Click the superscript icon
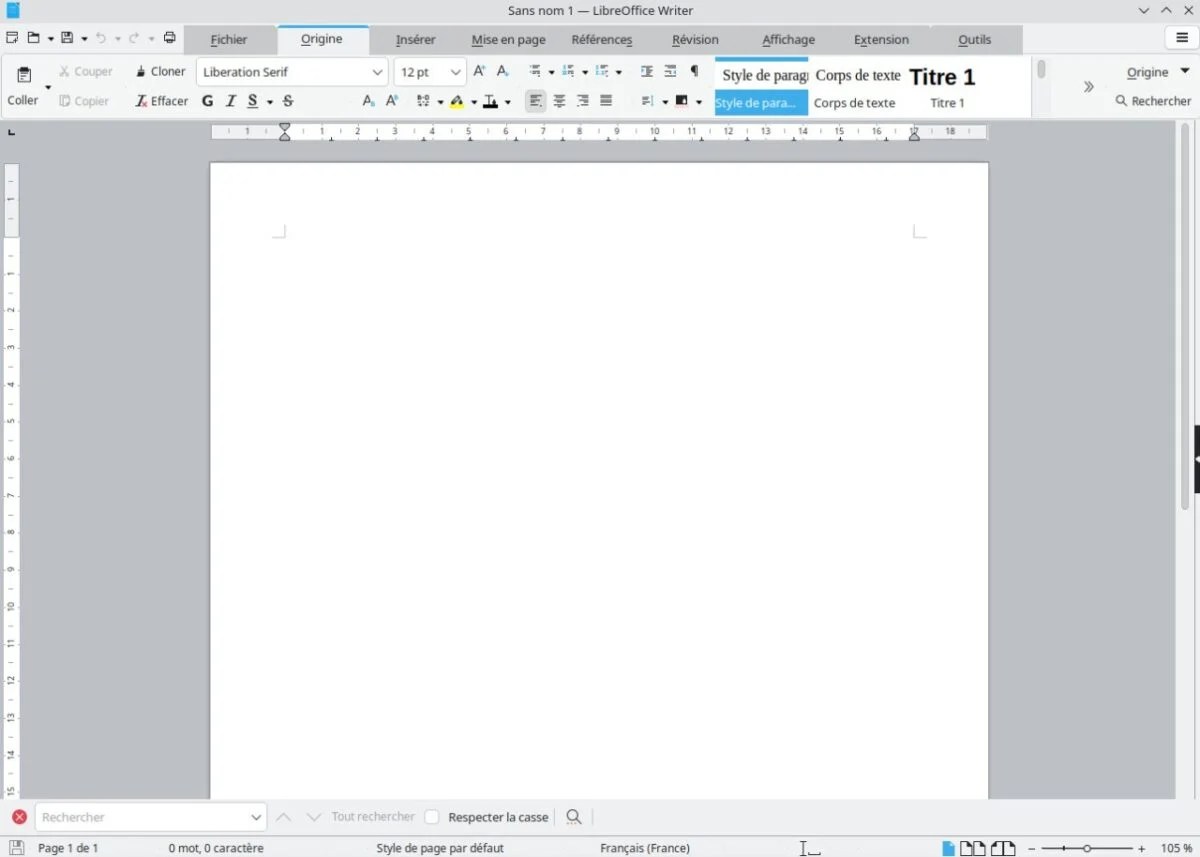The width and height of the screenshot is (1200, 857). click(392, 101)
